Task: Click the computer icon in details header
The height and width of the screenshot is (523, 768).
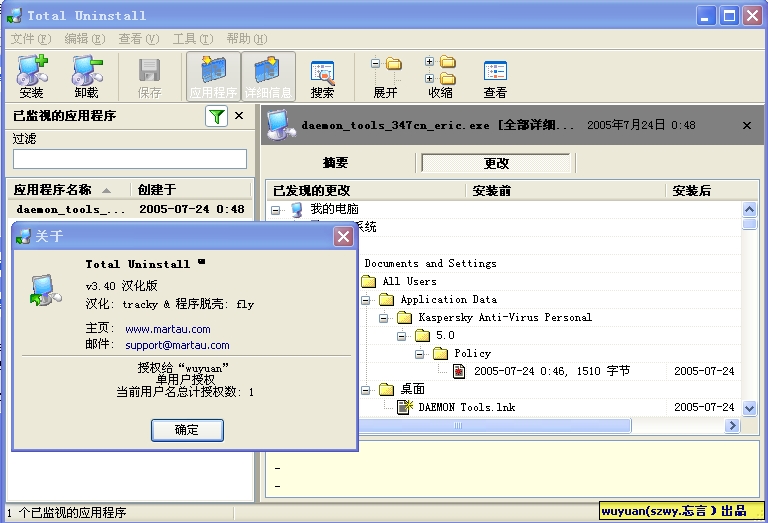Action: 281,125
